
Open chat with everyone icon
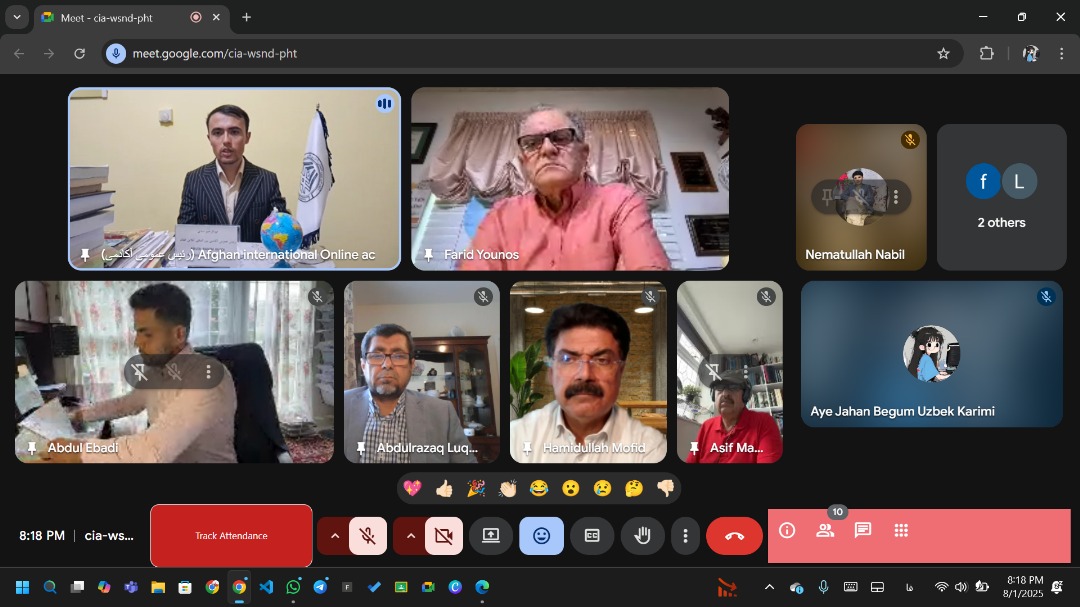863,531
